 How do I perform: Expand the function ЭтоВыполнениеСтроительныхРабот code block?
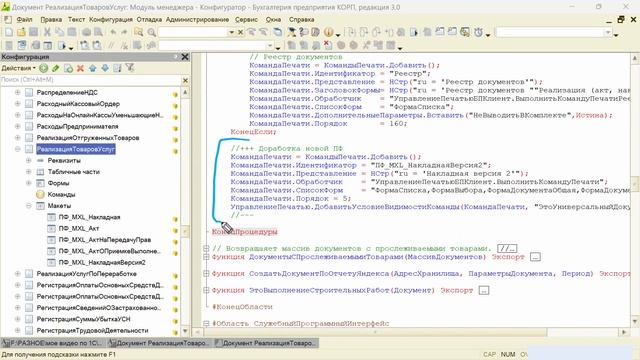pyautogui.click(x=206, y=290)
